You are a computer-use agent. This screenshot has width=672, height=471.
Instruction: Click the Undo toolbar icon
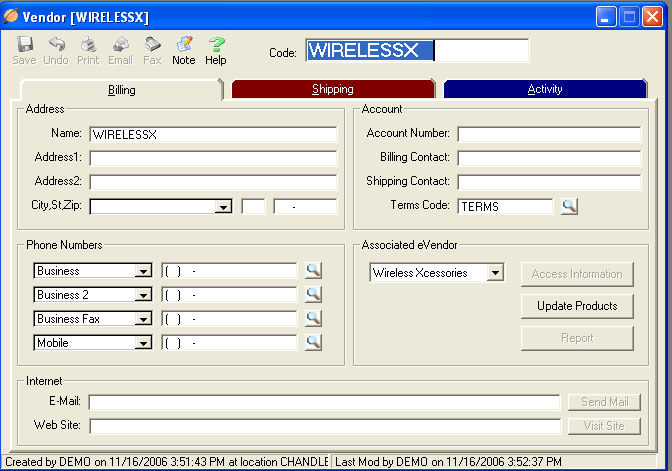coord(56,51)
